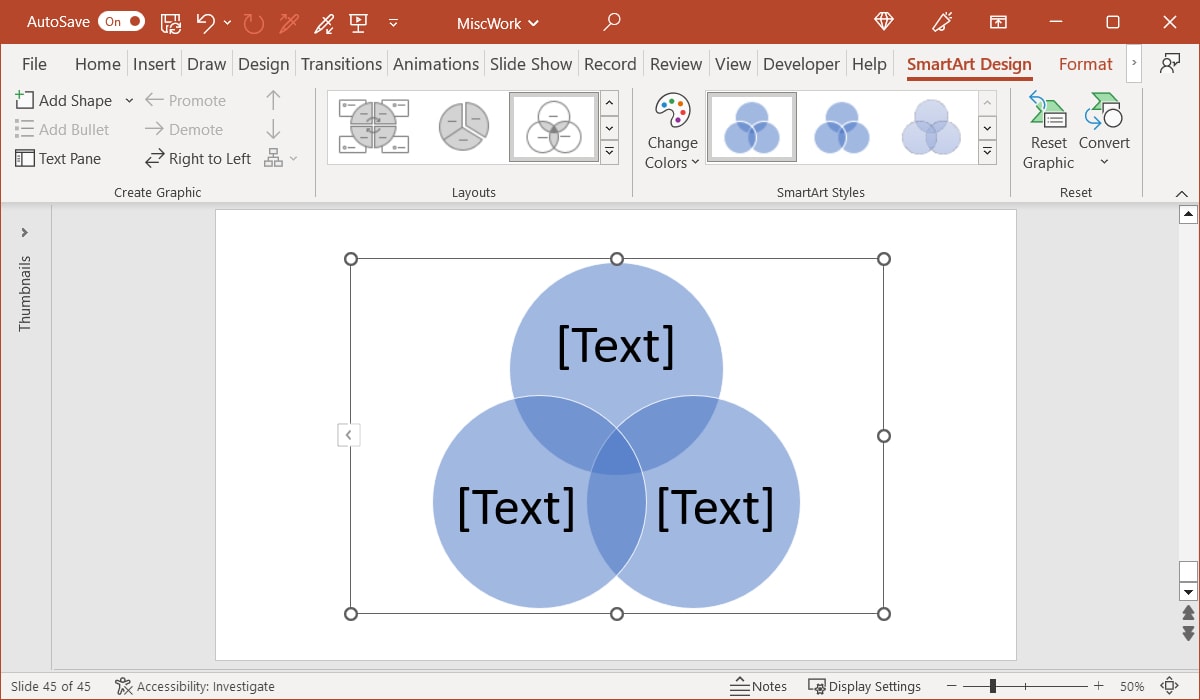Switch to the Format tab

click(1085, 63)
